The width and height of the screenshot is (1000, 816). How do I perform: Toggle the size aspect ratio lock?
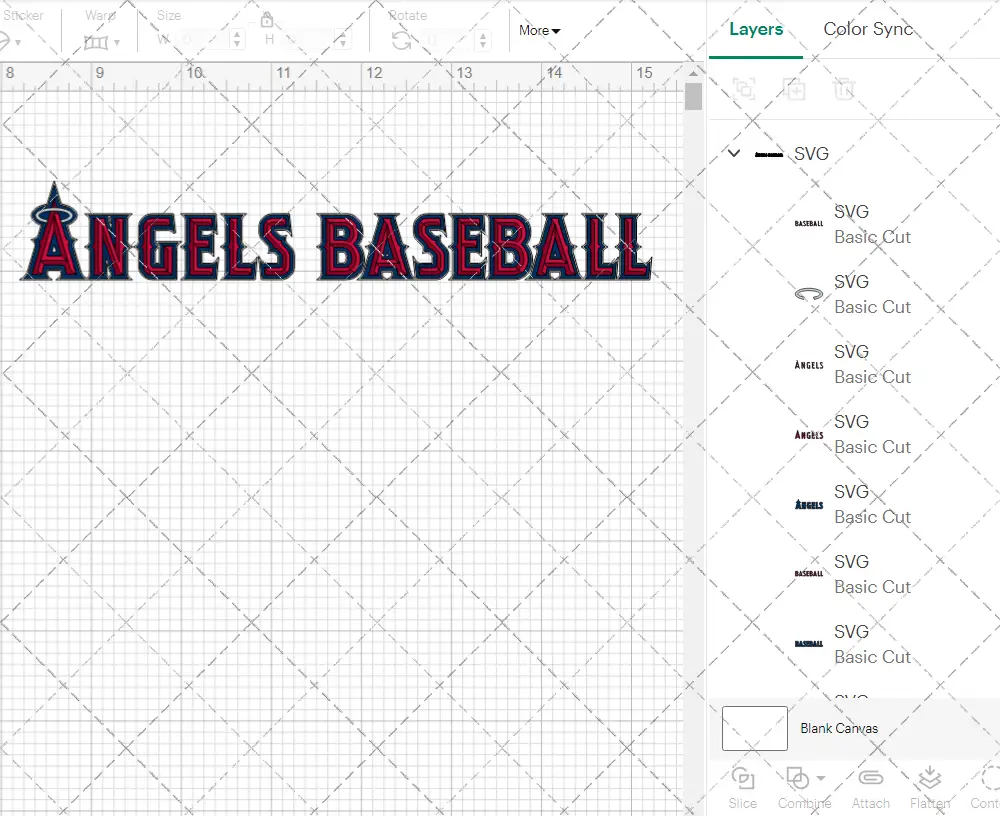(x=267, y=21)
